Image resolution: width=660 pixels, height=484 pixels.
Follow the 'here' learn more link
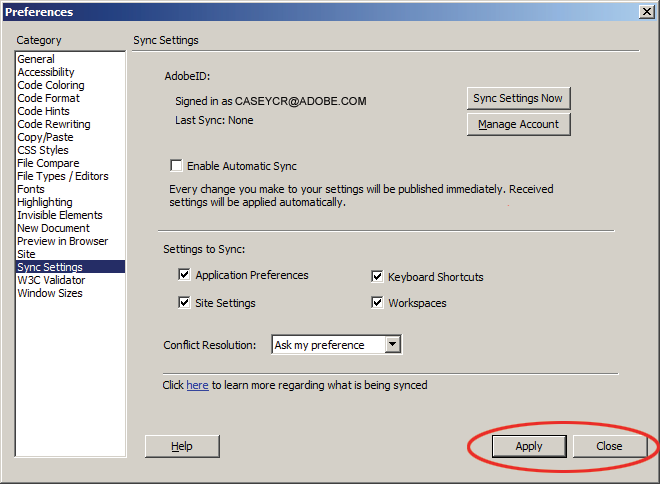tap(197, 385)
